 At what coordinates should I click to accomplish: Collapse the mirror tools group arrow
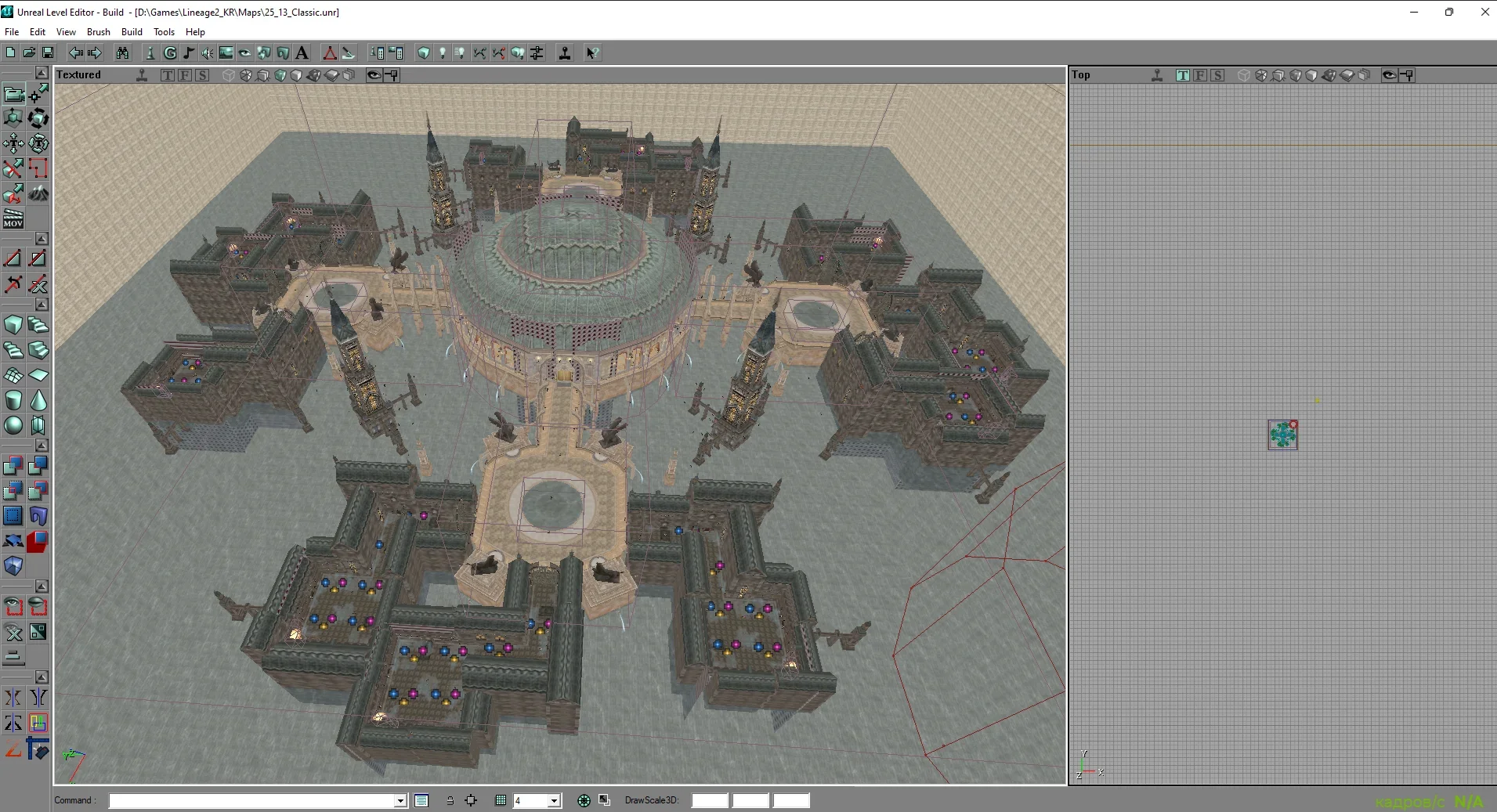click(x=42, y=677)
